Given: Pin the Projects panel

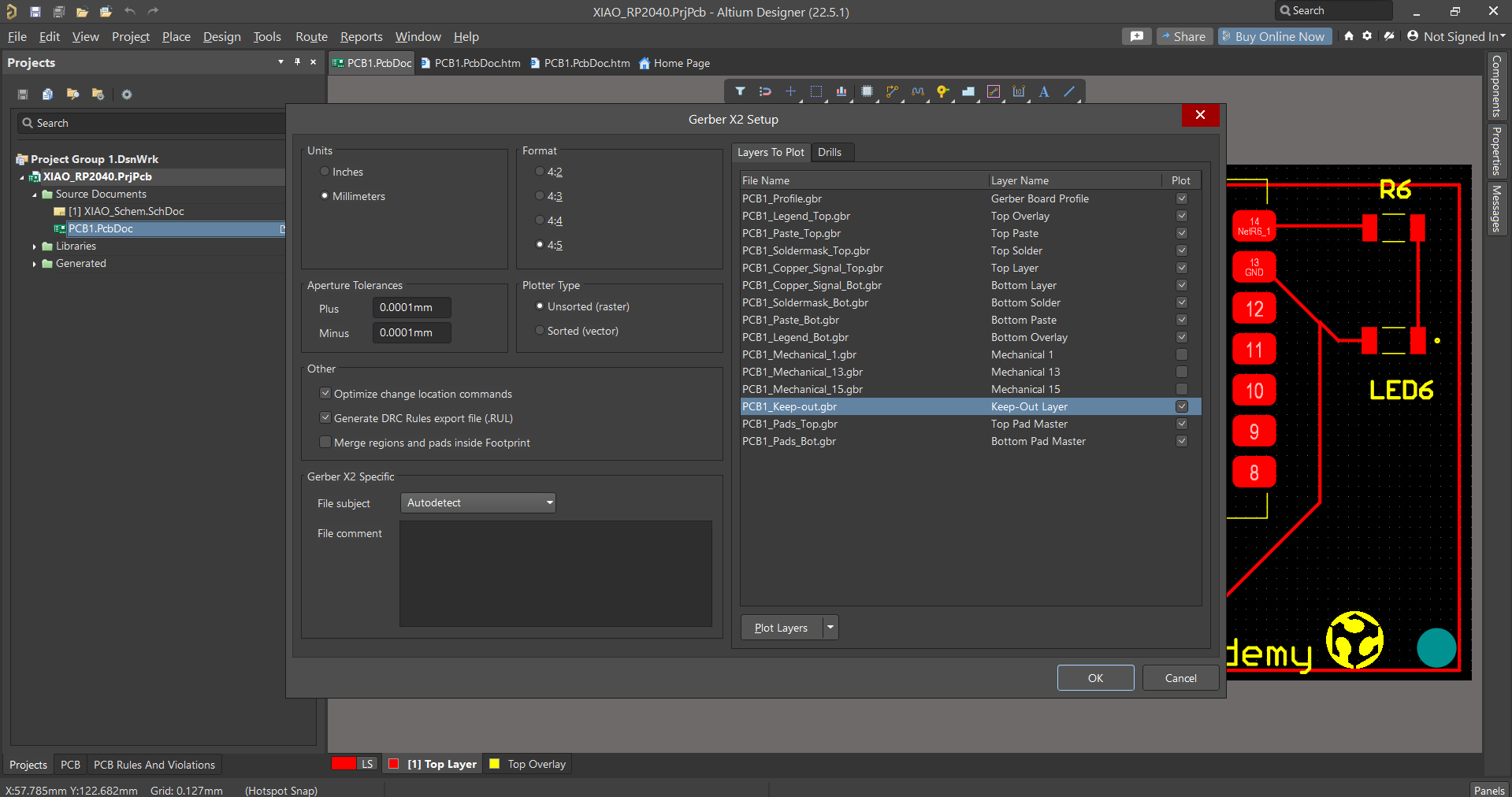Looking at the screenshot, I should 297,62.
